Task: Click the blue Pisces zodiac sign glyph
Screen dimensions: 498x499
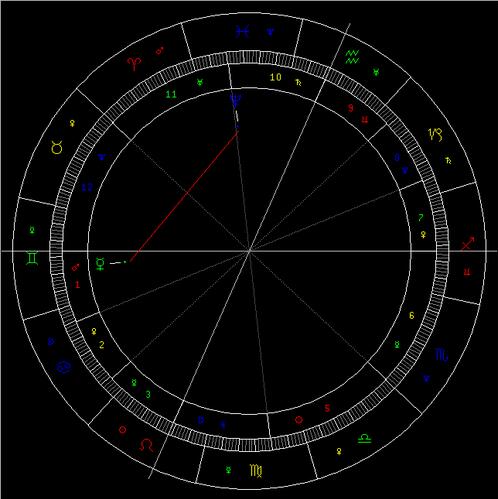Action: tap(242, 32)
